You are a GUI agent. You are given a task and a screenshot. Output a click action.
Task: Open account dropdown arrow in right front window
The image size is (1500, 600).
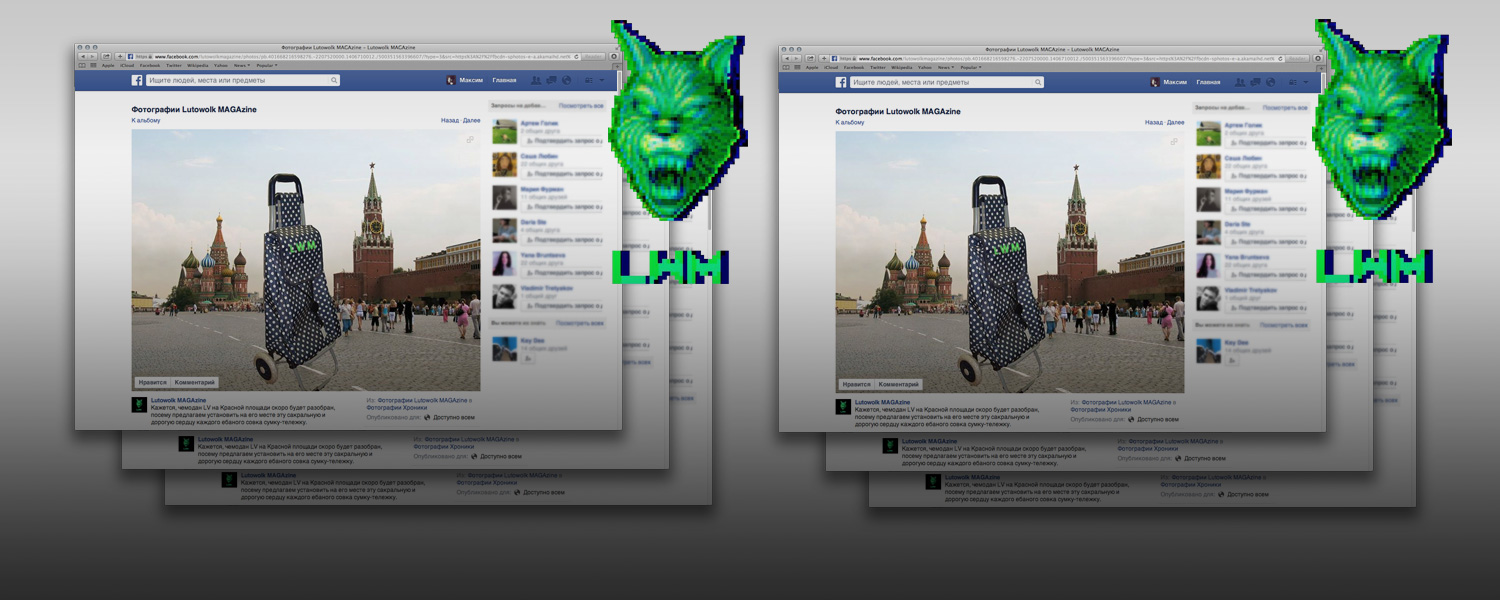coord(1306,80)
